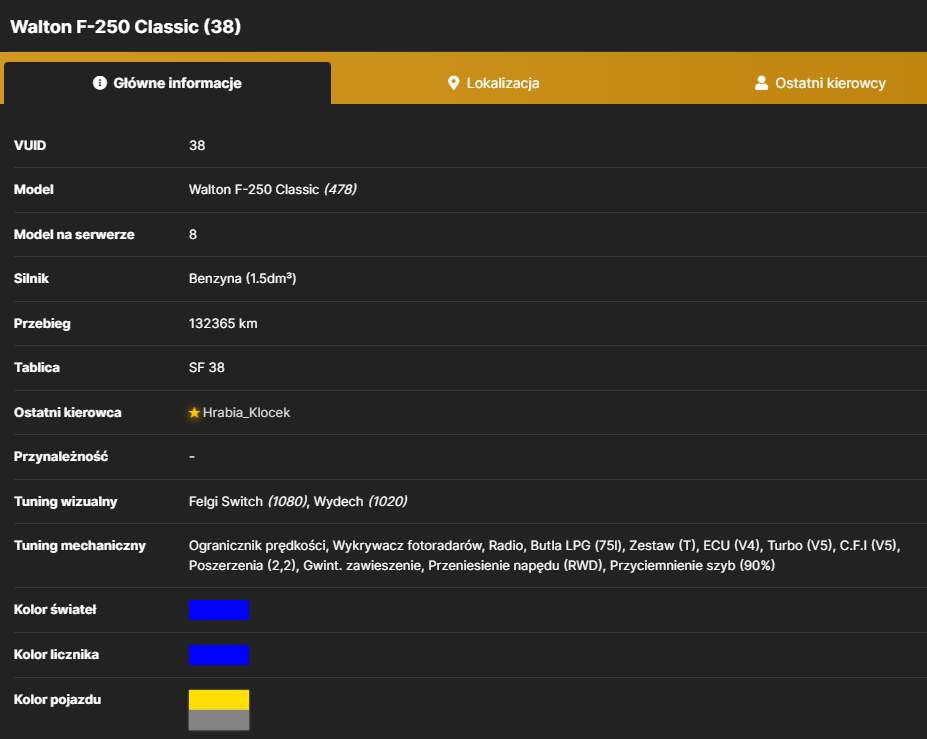Select the plate value SF 38
927x739 pixels.
206,368
